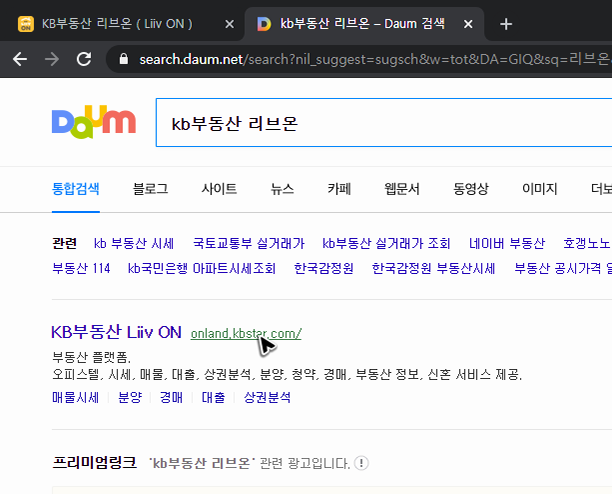Show 동영상 search results
Viewport: 612px width, 494px height.
click(x=471, y=189)
